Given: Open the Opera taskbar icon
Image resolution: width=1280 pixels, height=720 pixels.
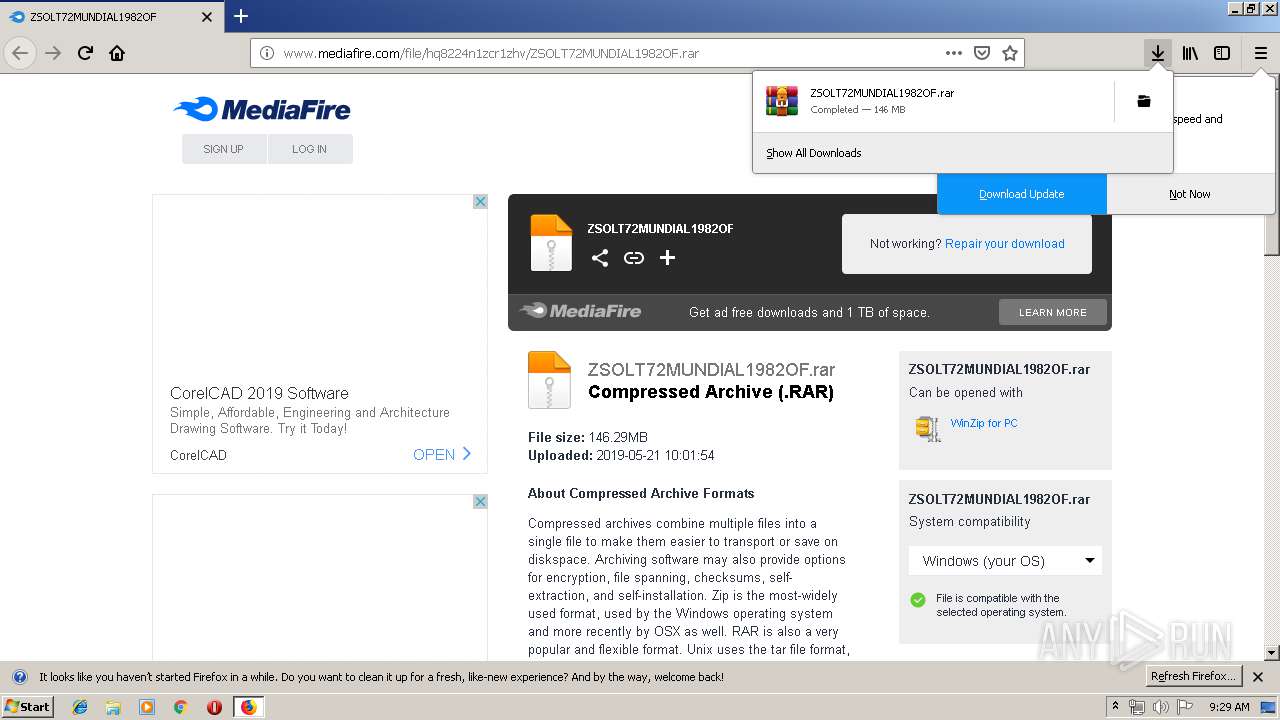Looking at the screenshot, I should (x=214, y=707).
